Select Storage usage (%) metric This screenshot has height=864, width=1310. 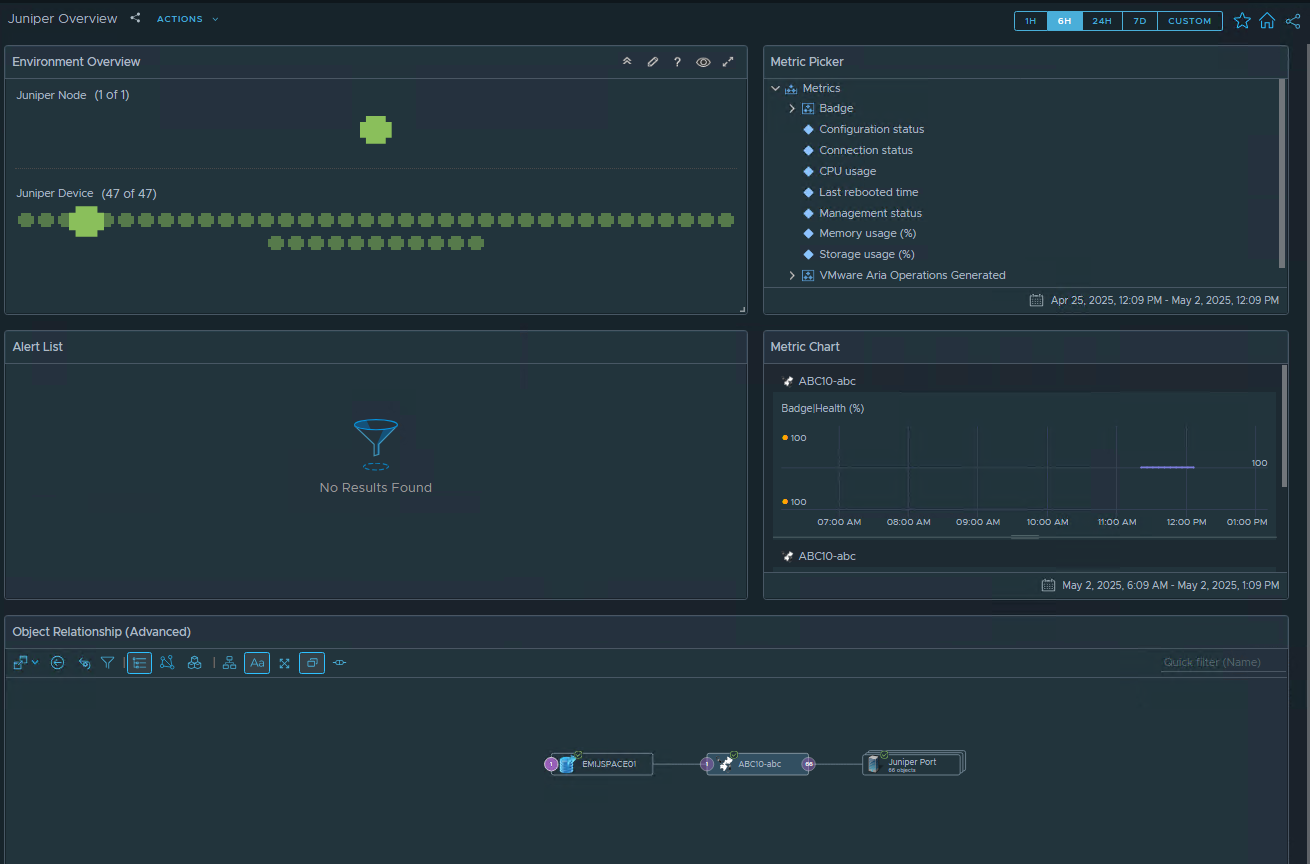pyautogui.click(x=867, y=254)
